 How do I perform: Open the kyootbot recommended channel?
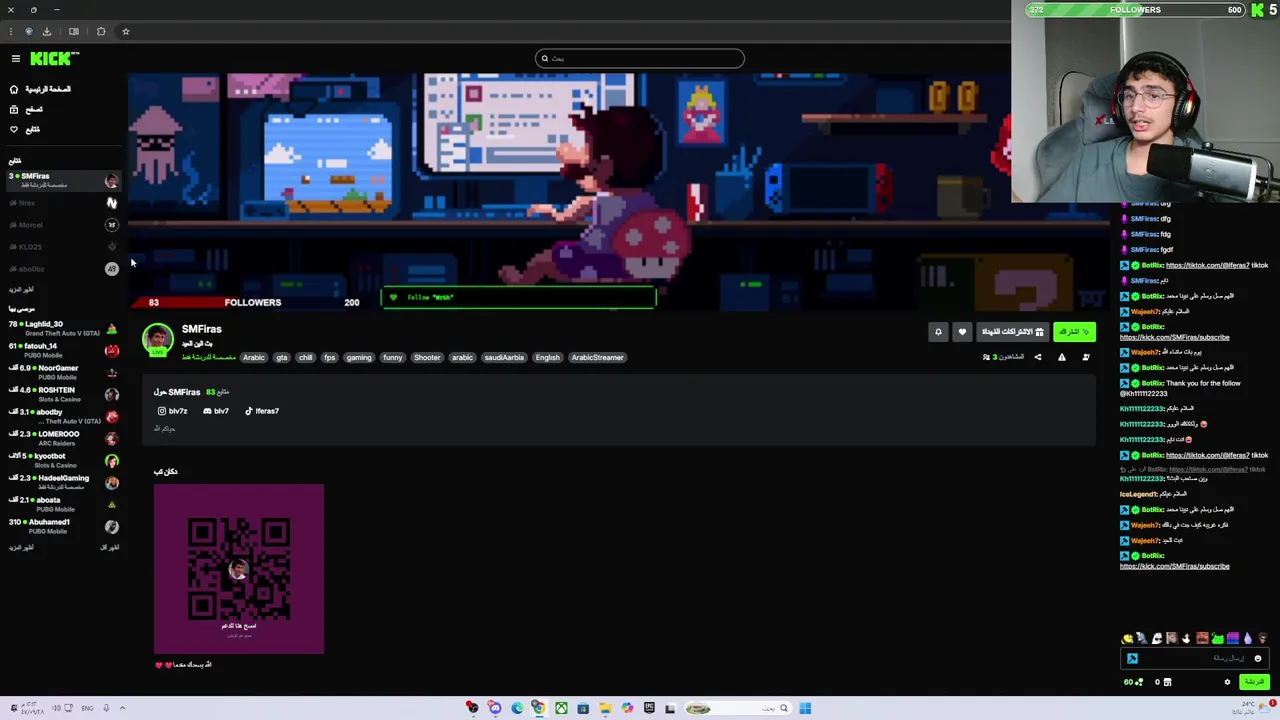[x=63, y=460]
